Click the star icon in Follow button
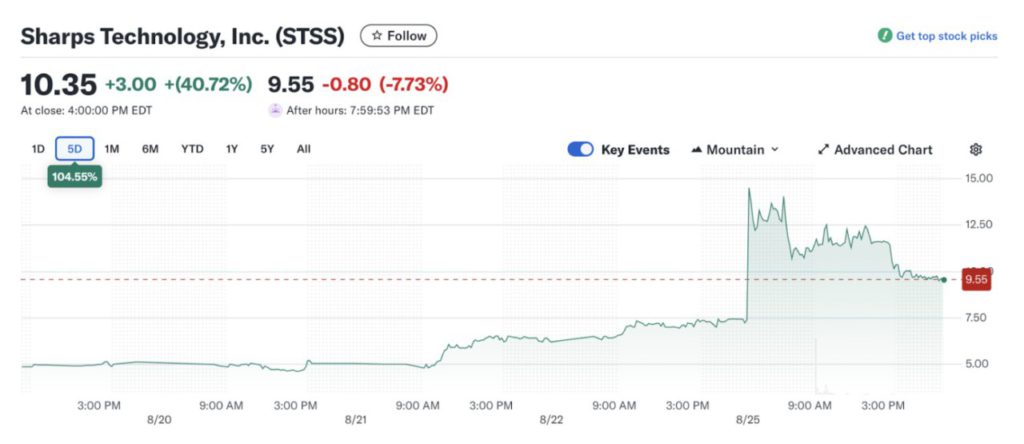Viewport: 1024px width, 444px height. (x=377, y=36)
